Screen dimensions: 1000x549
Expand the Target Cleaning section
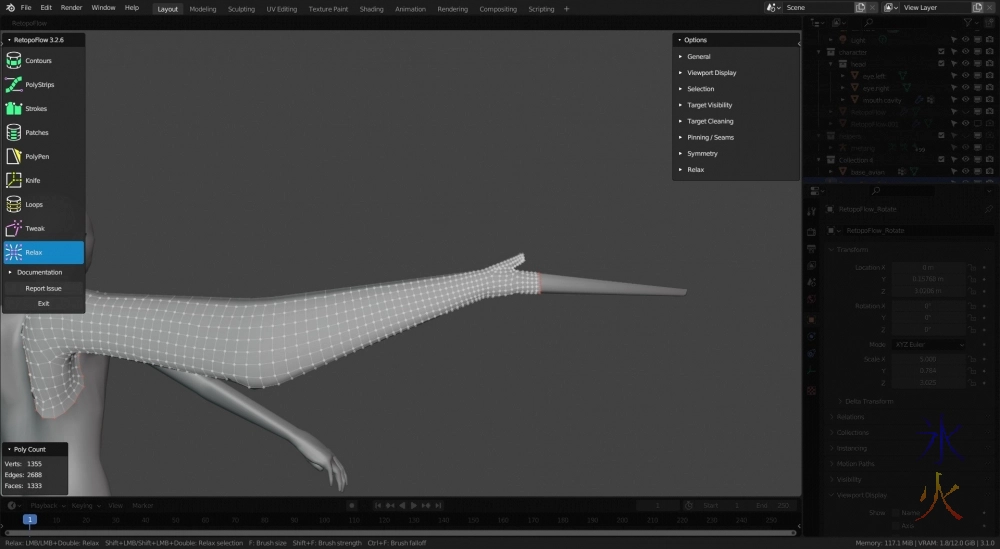[x=709, y=121]
